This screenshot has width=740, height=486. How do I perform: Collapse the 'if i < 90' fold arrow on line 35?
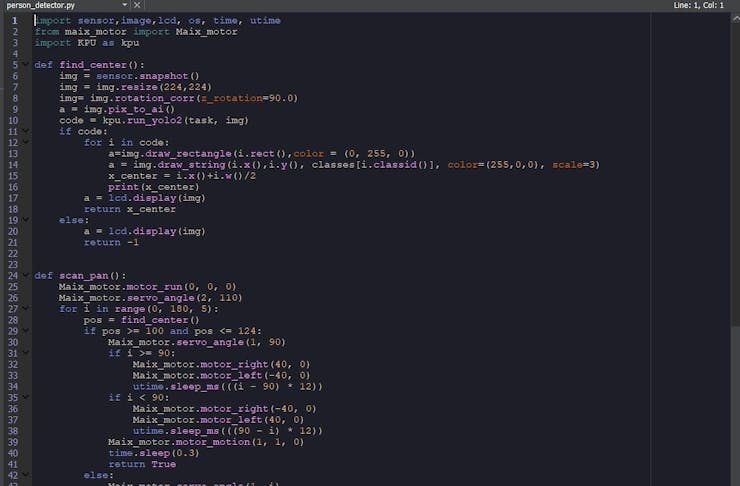[x=26, y=397]
